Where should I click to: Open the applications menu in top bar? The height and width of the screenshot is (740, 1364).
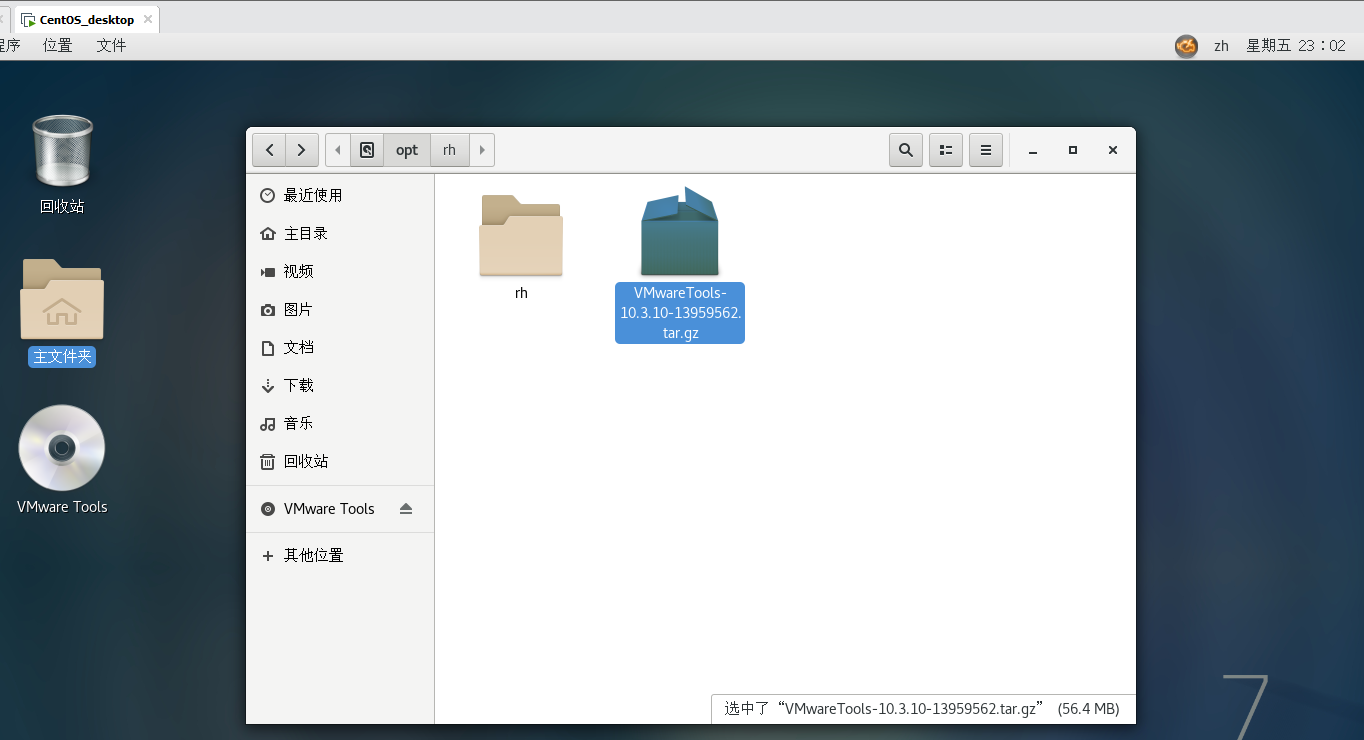9,45
